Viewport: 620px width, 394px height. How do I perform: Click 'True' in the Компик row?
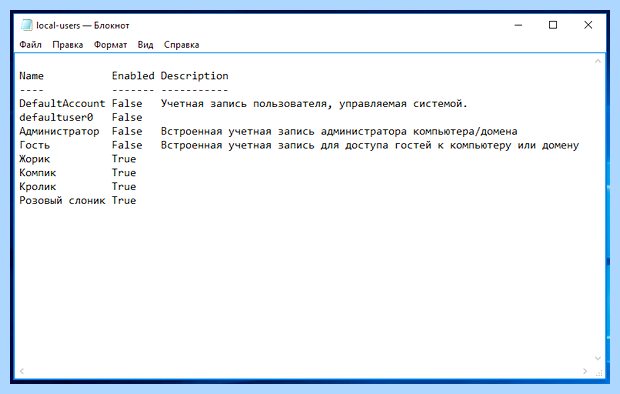tap(124, 172)
